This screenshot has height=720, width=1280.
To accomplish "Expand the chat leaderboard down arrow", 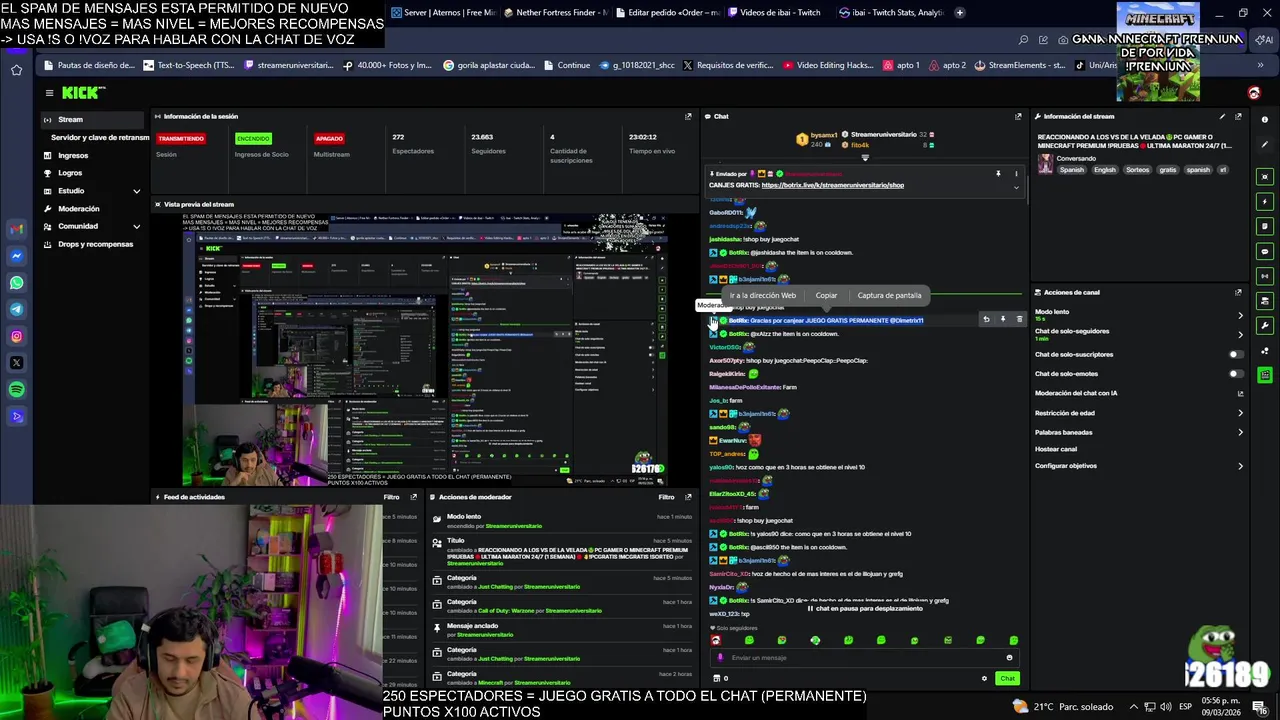I will tap(865, 157).
